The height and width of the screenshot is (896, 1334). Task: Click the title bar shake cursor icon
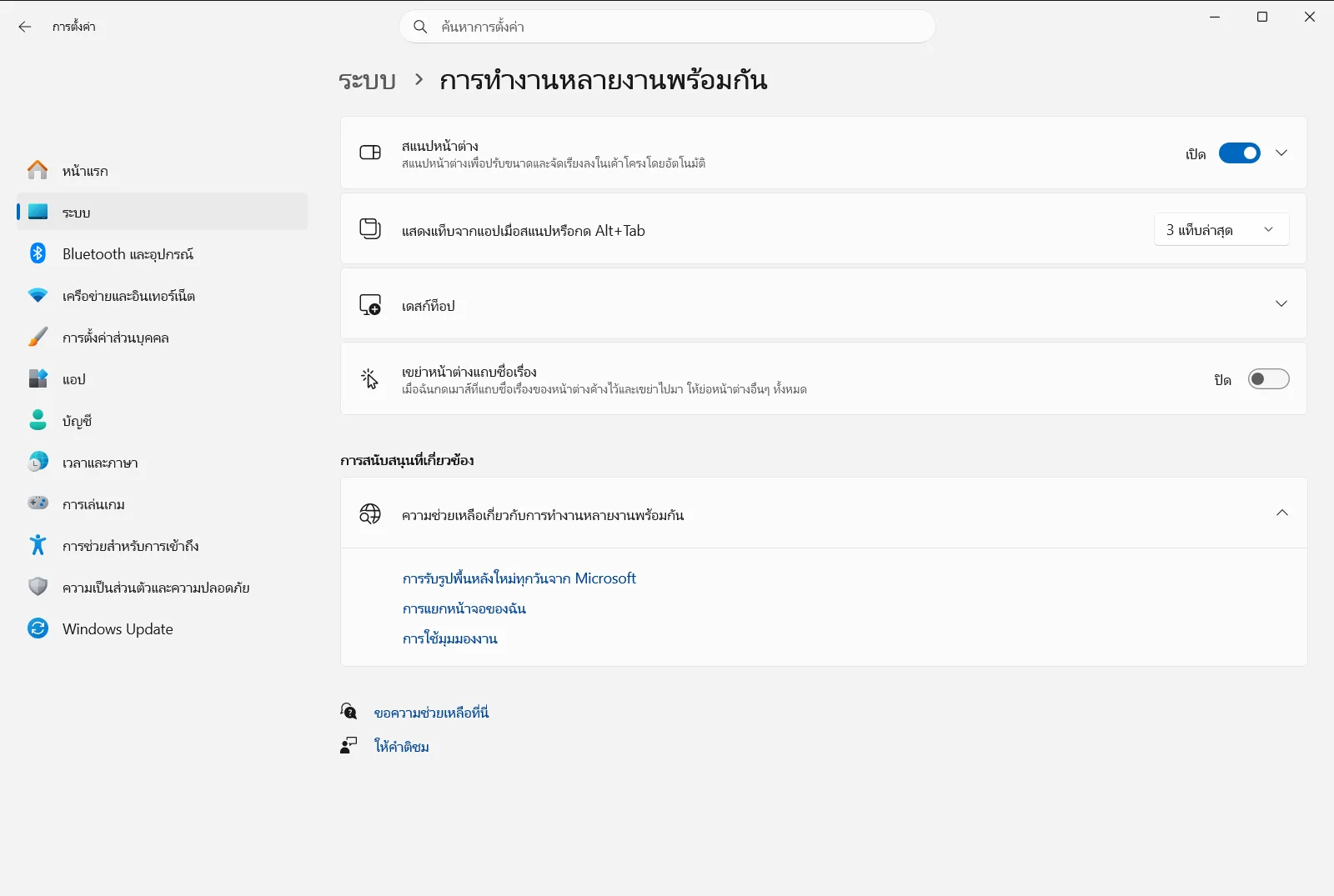[x=370, y=379]
